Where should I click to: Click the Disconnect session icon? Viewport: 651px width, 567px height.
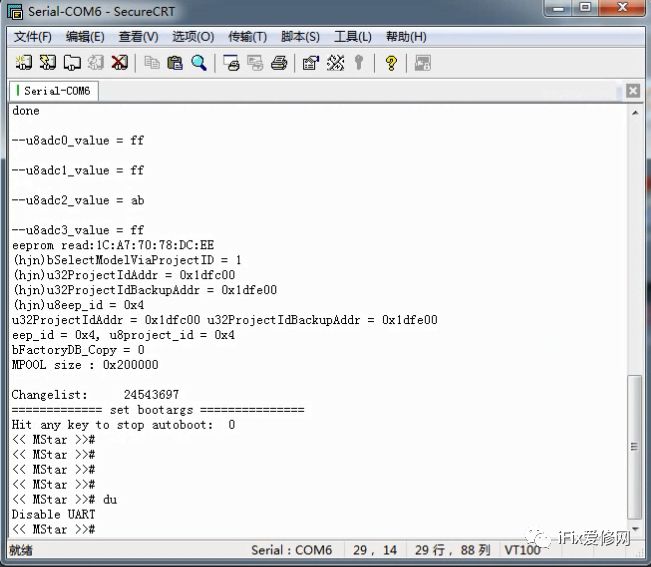(120, 63)
